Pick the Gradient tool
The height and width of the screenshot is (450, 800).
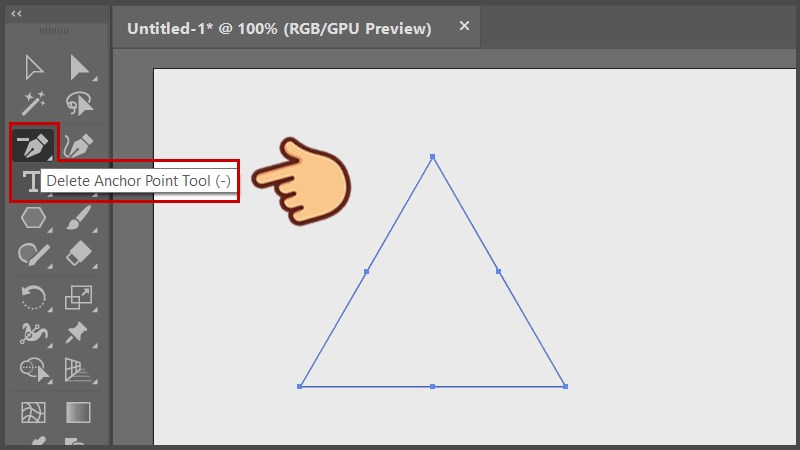click(x=79, y=412)
